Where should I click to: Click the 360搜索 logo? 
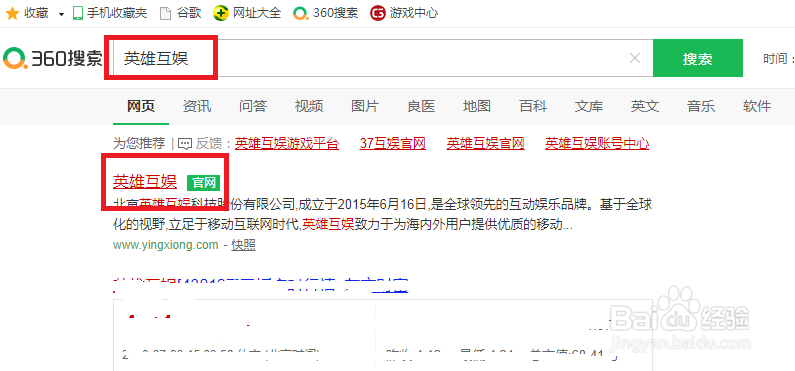tap(53, 58)
